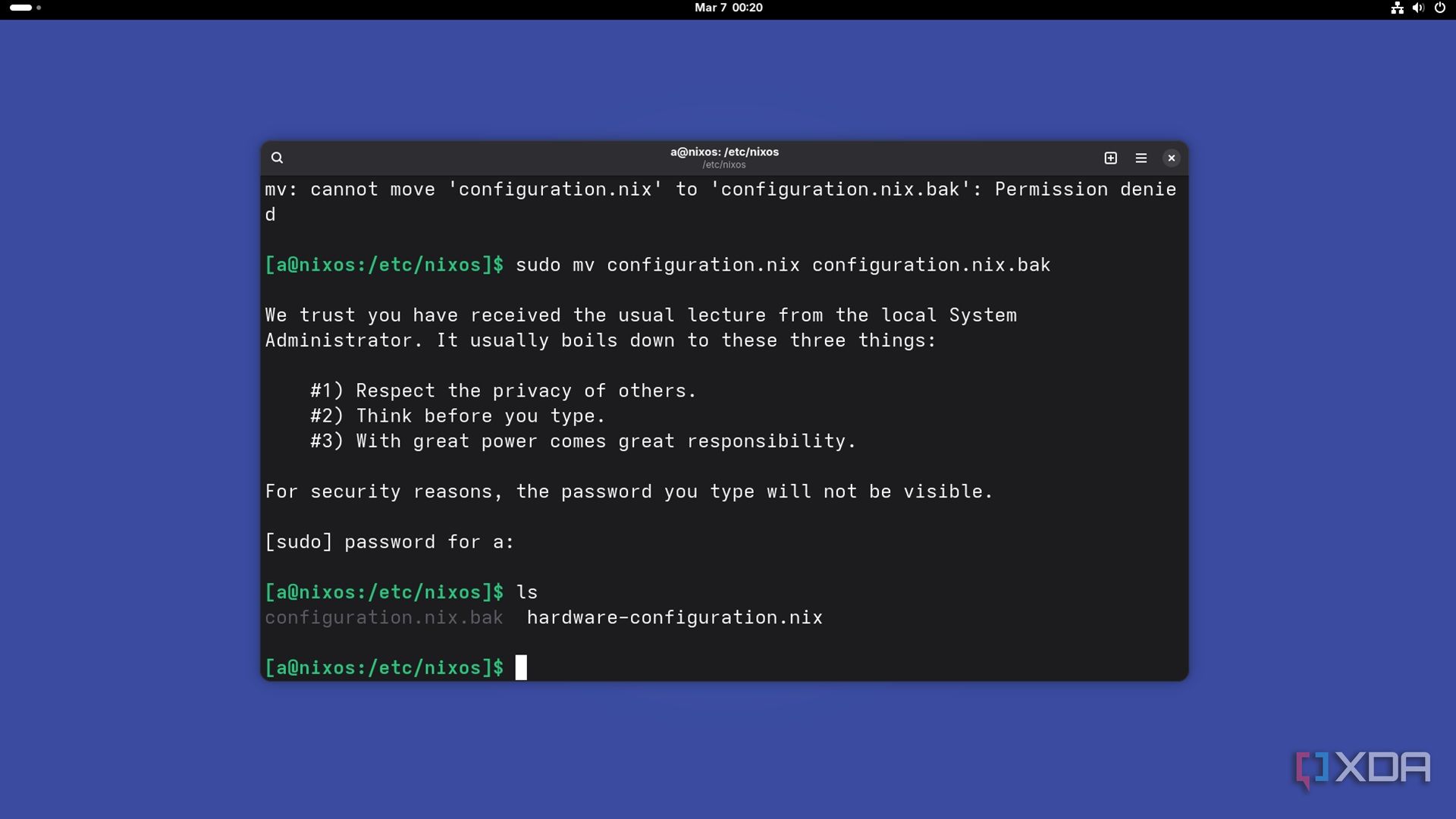1456x819 pixels.
Task: Click 'hardware-configuration.nix' in the ls output
Action: pyautogui.click(x=674, y=617)
